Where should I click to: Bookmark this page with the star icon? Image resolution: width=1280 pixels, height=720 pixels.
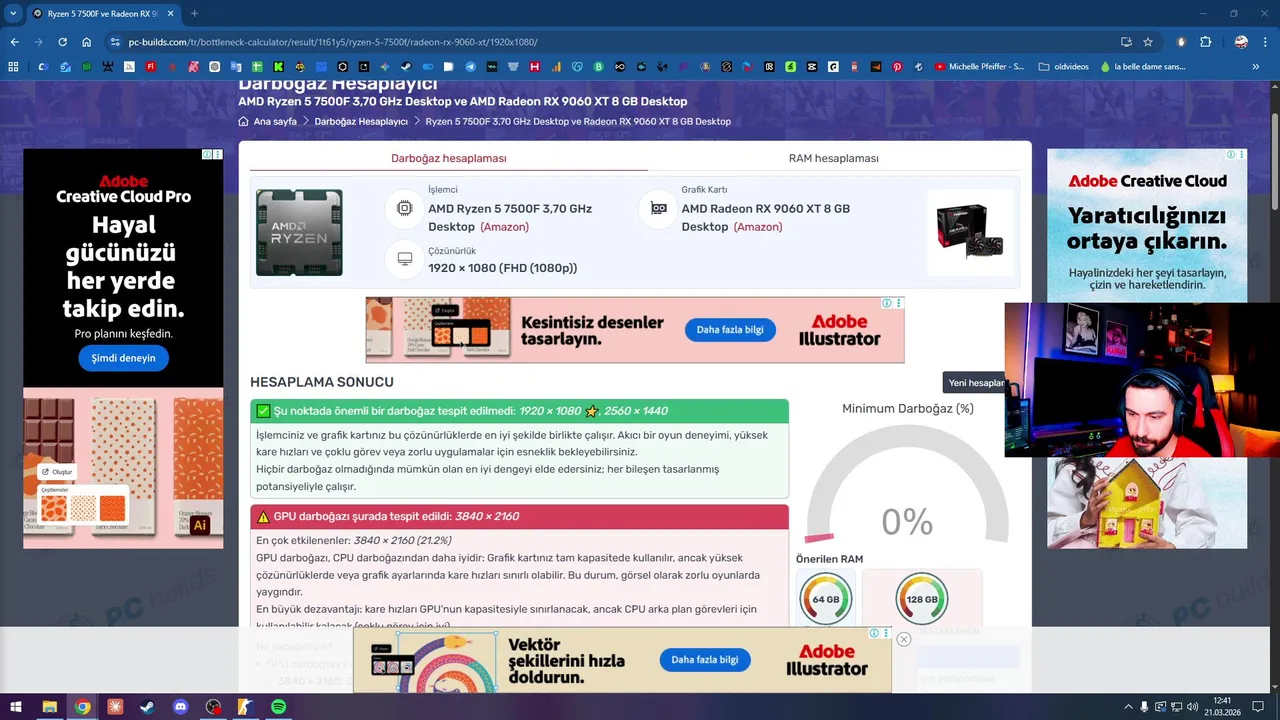coord(1148,42)
